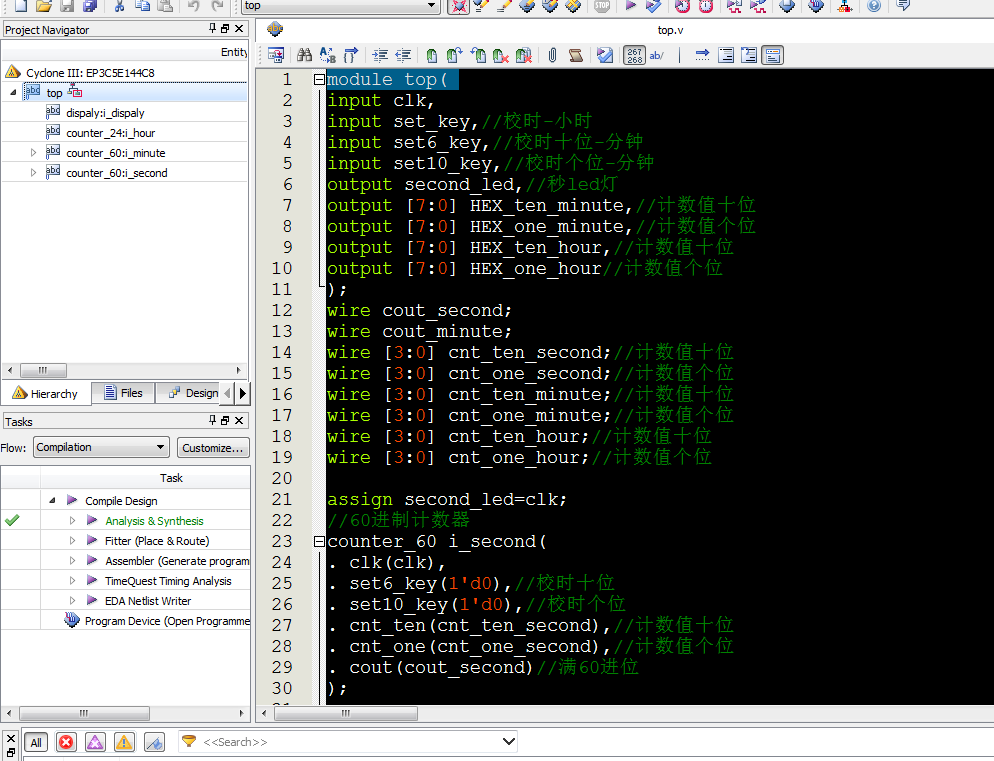This screenshot has height=761, width=994.
Task: Increase indent of selected code
Action: pos(380,55)
